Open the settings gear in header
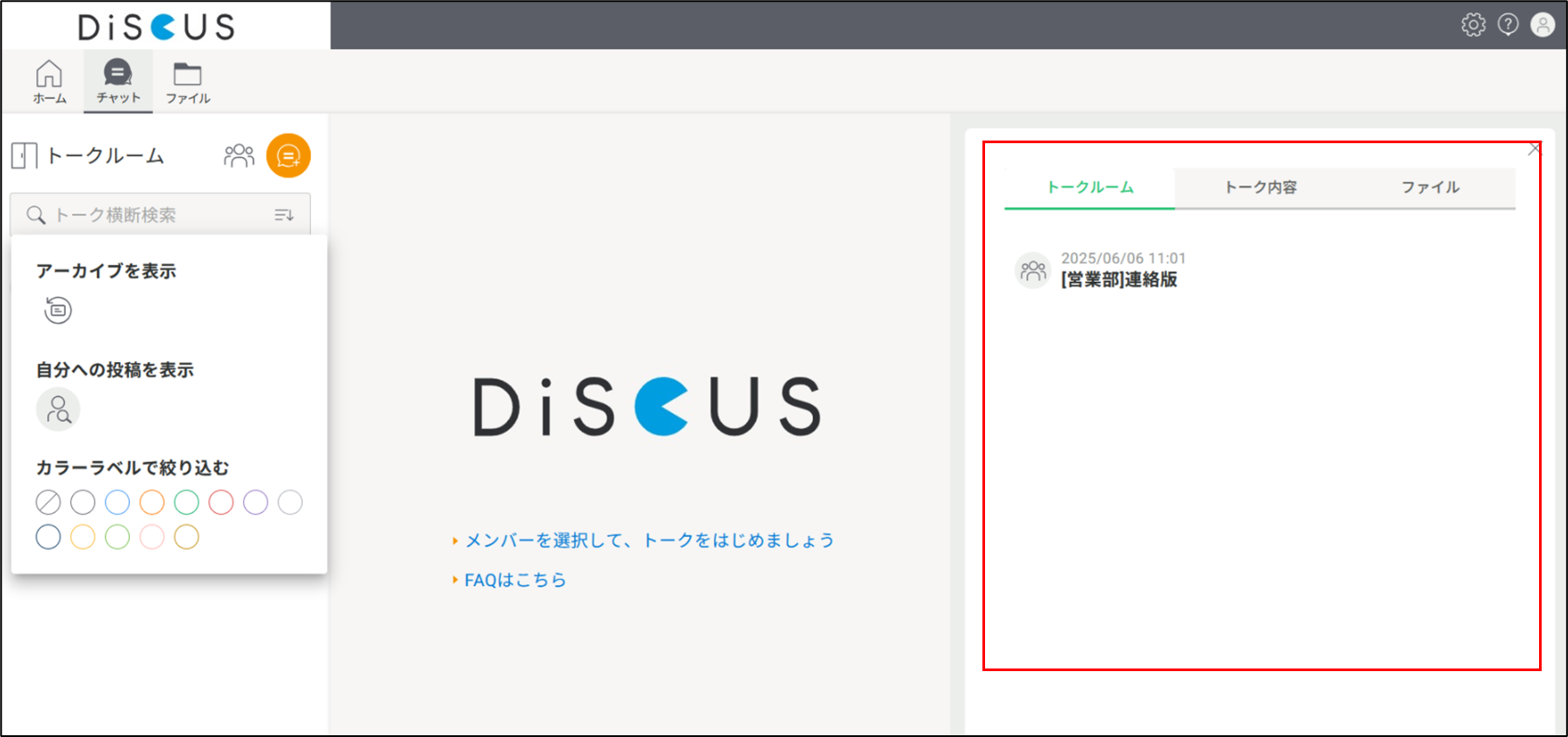This screenshot has height=737, width=1568. pos(1473,25)
